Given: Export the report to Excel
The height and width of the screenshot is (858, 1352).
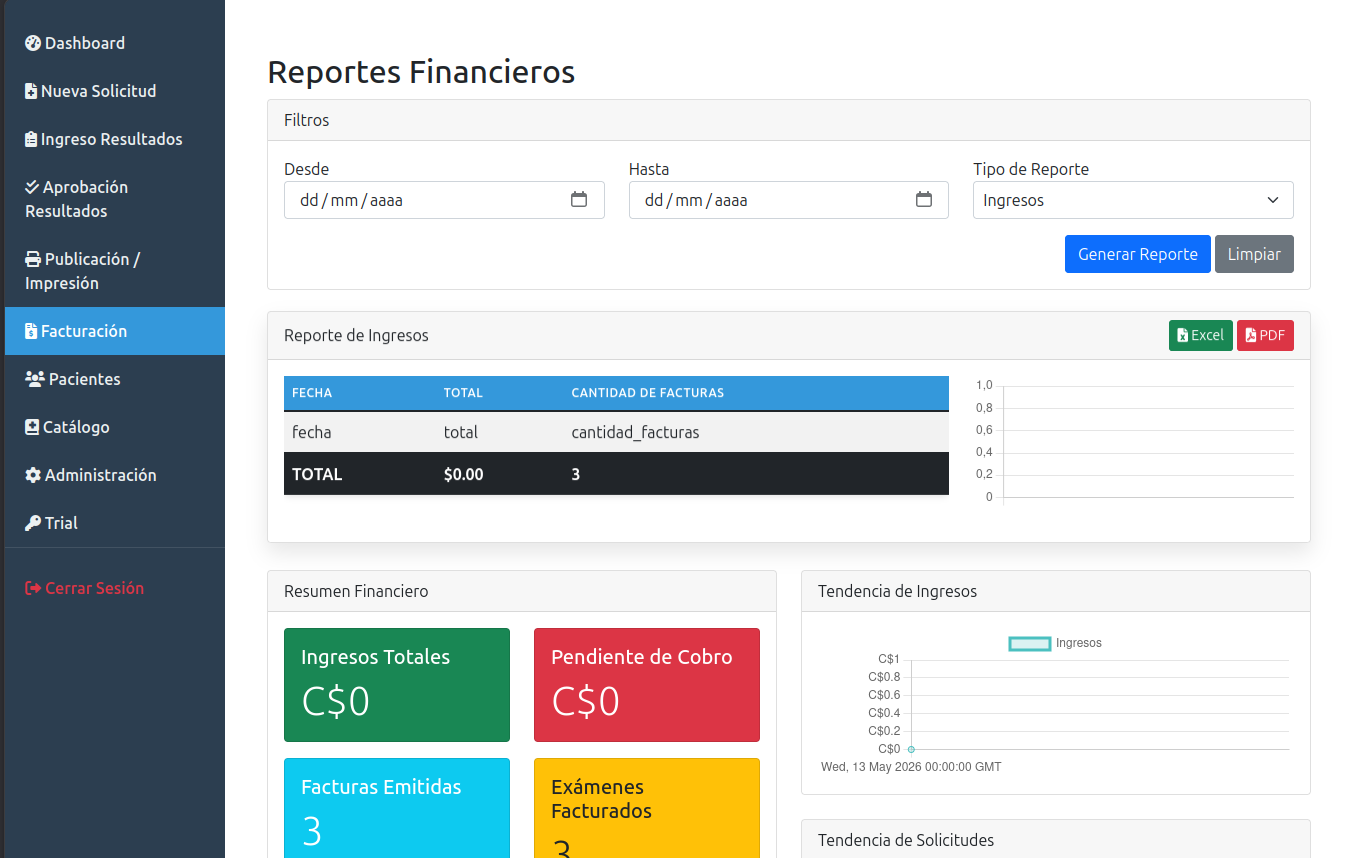Looking at the screenshot, I should click(1201, 336).
